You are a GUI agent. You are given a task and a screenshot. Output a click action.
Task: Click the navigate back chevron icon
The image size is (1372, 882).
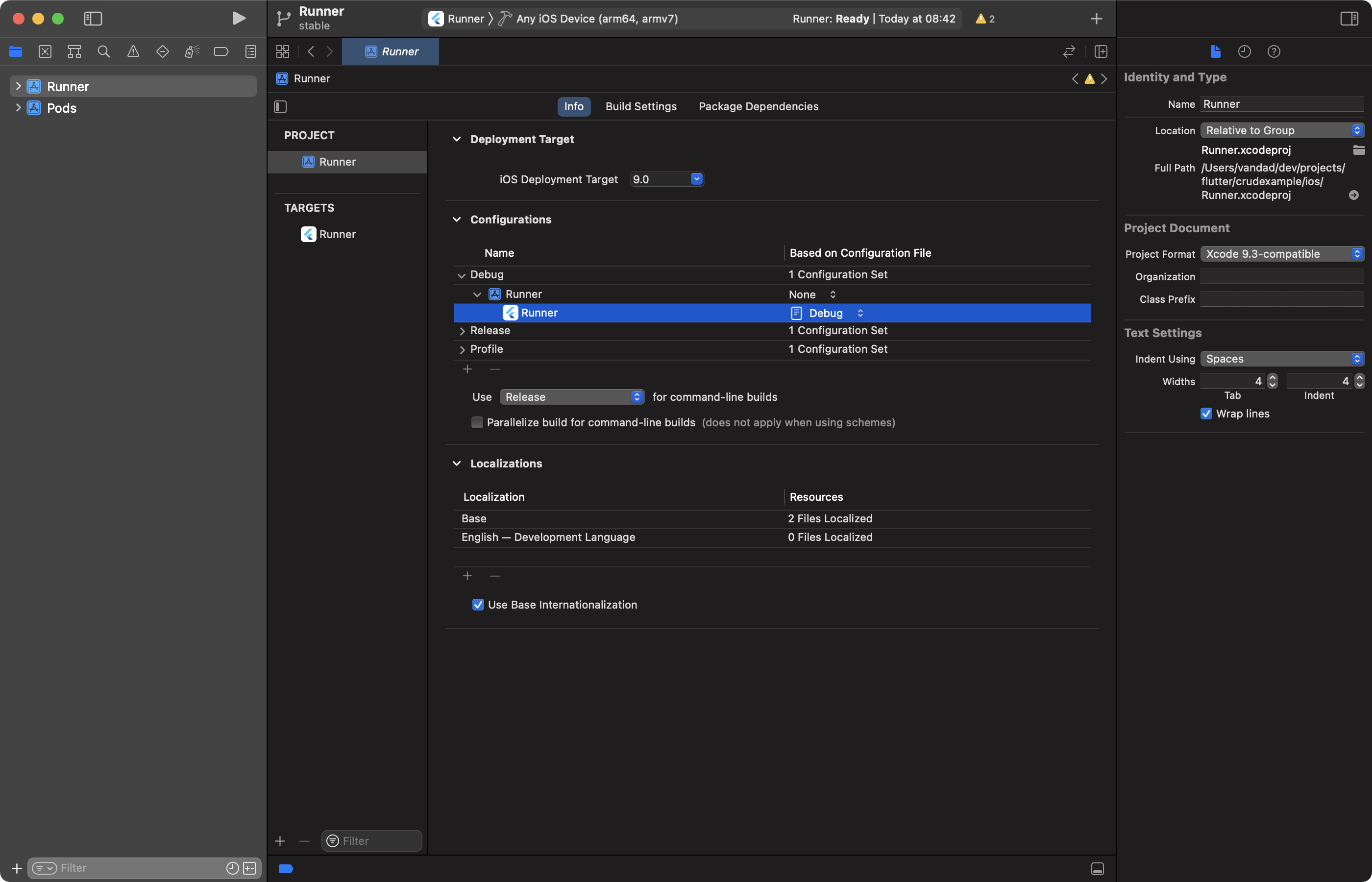point(311,52)
